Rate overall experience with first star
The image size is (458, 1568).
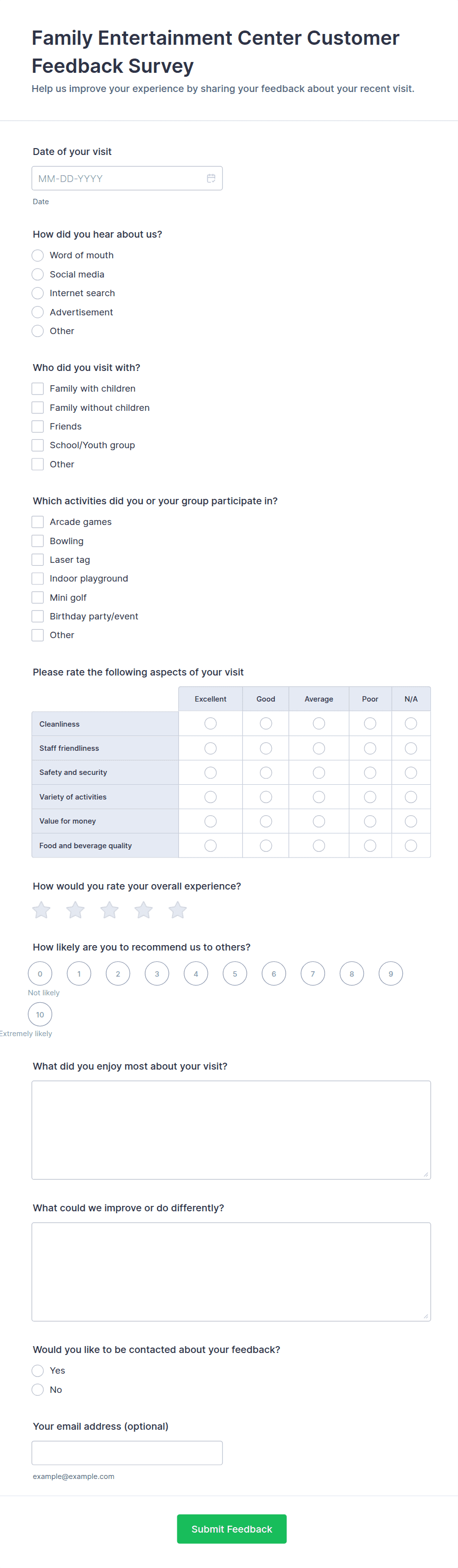tap(41, 910)
